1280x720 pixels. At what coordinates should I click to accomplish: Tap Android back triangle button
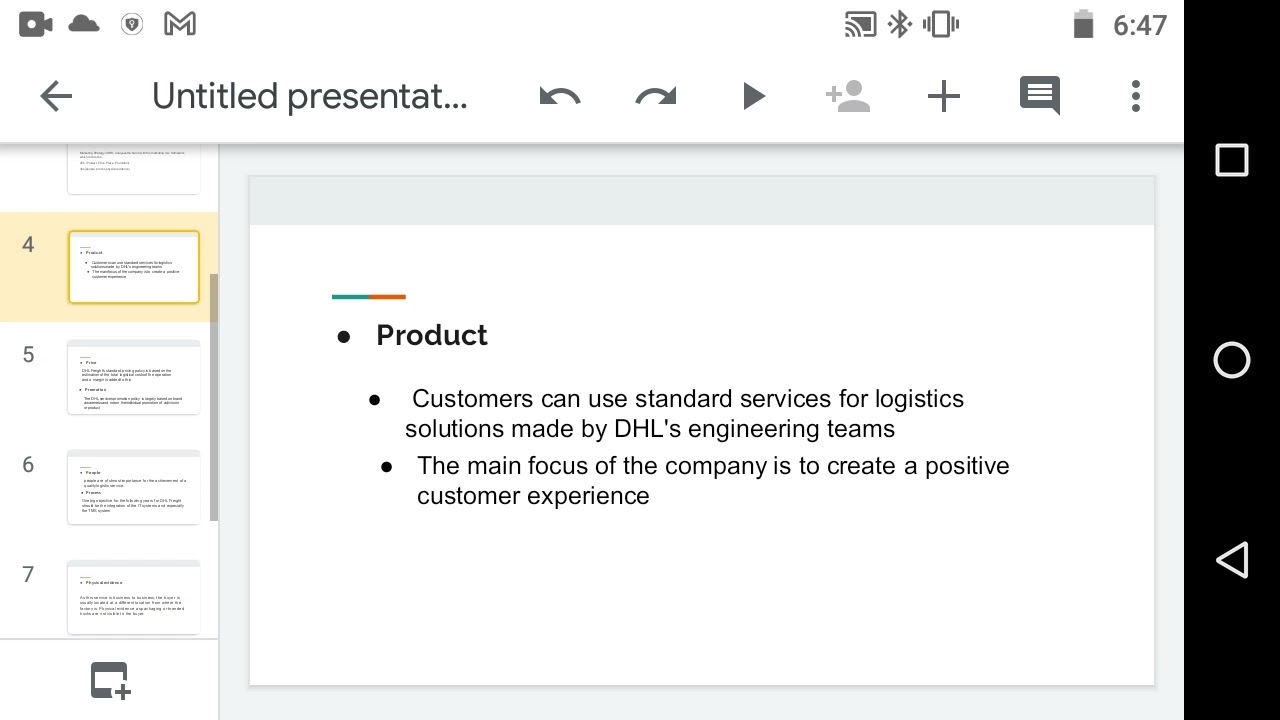tap(1232, 560)
